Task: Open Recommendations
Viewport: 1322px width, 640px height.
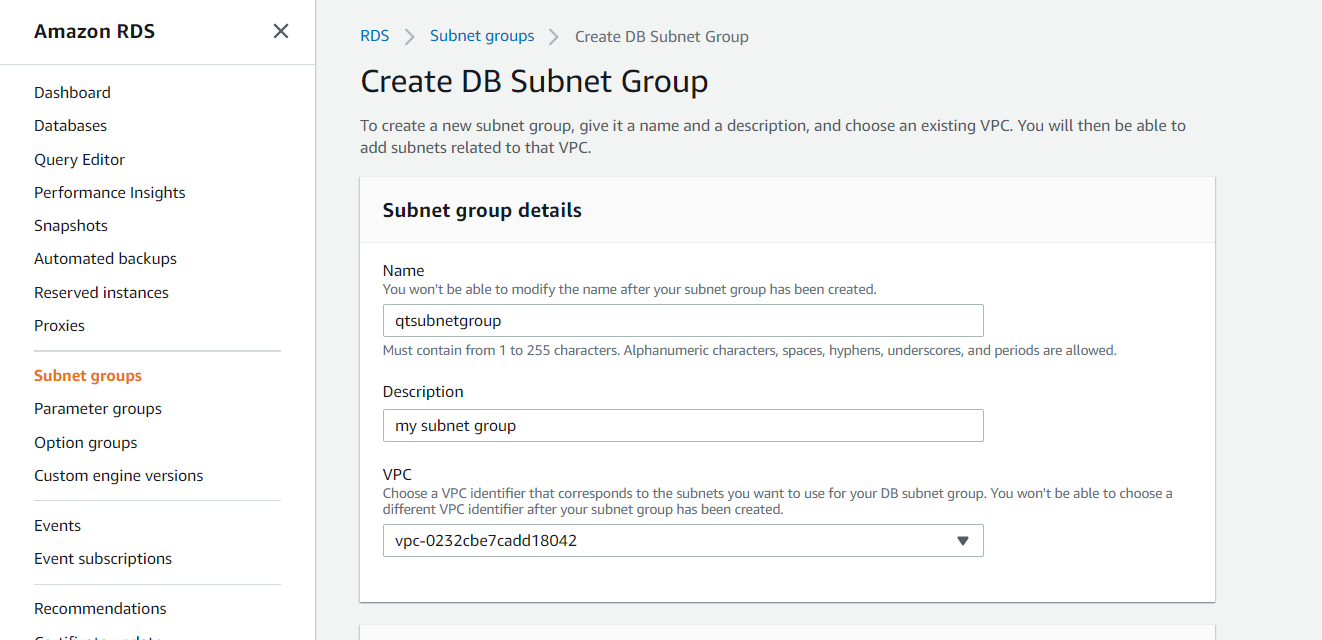Action: pyautogui.click(x=100, y=608)
